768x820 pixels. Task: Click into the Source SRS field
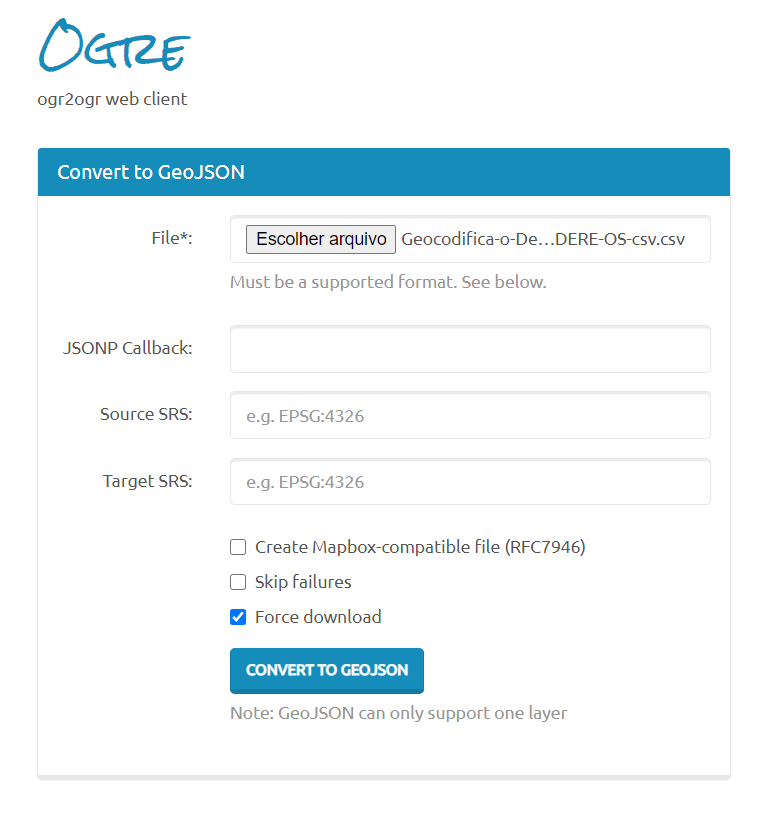[x=470, y=415]
